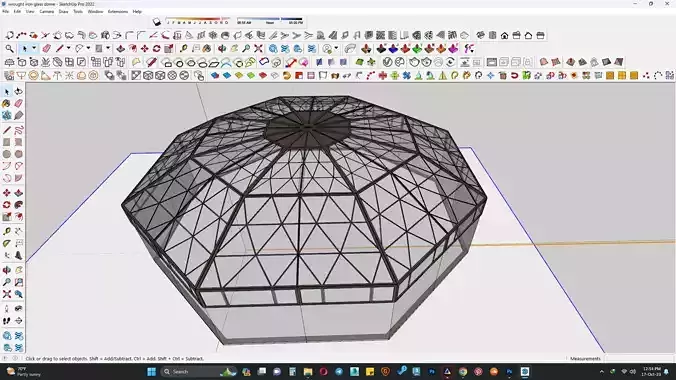Open the Help menu
Viewport: 676px width, 380px height.
tap(137, 12)
